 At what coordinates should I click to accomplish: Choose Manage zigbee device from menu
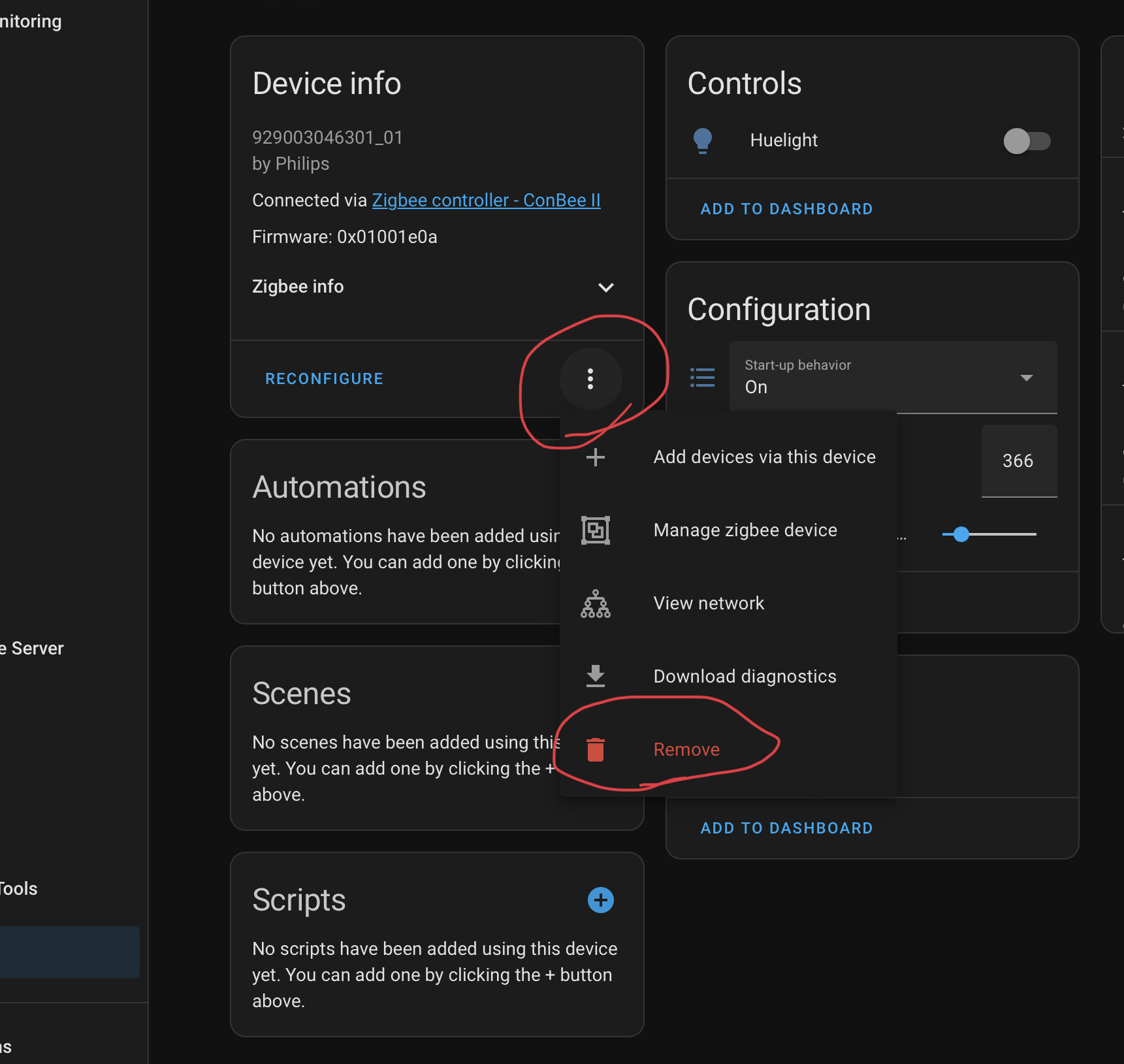(x=745, y=530)
